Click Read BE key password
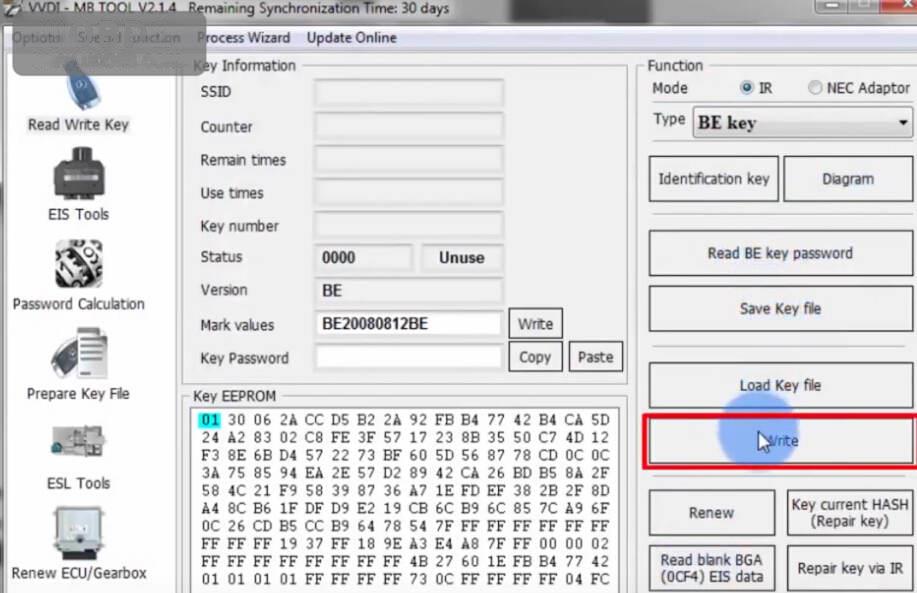917x593 pixels. 781,253
